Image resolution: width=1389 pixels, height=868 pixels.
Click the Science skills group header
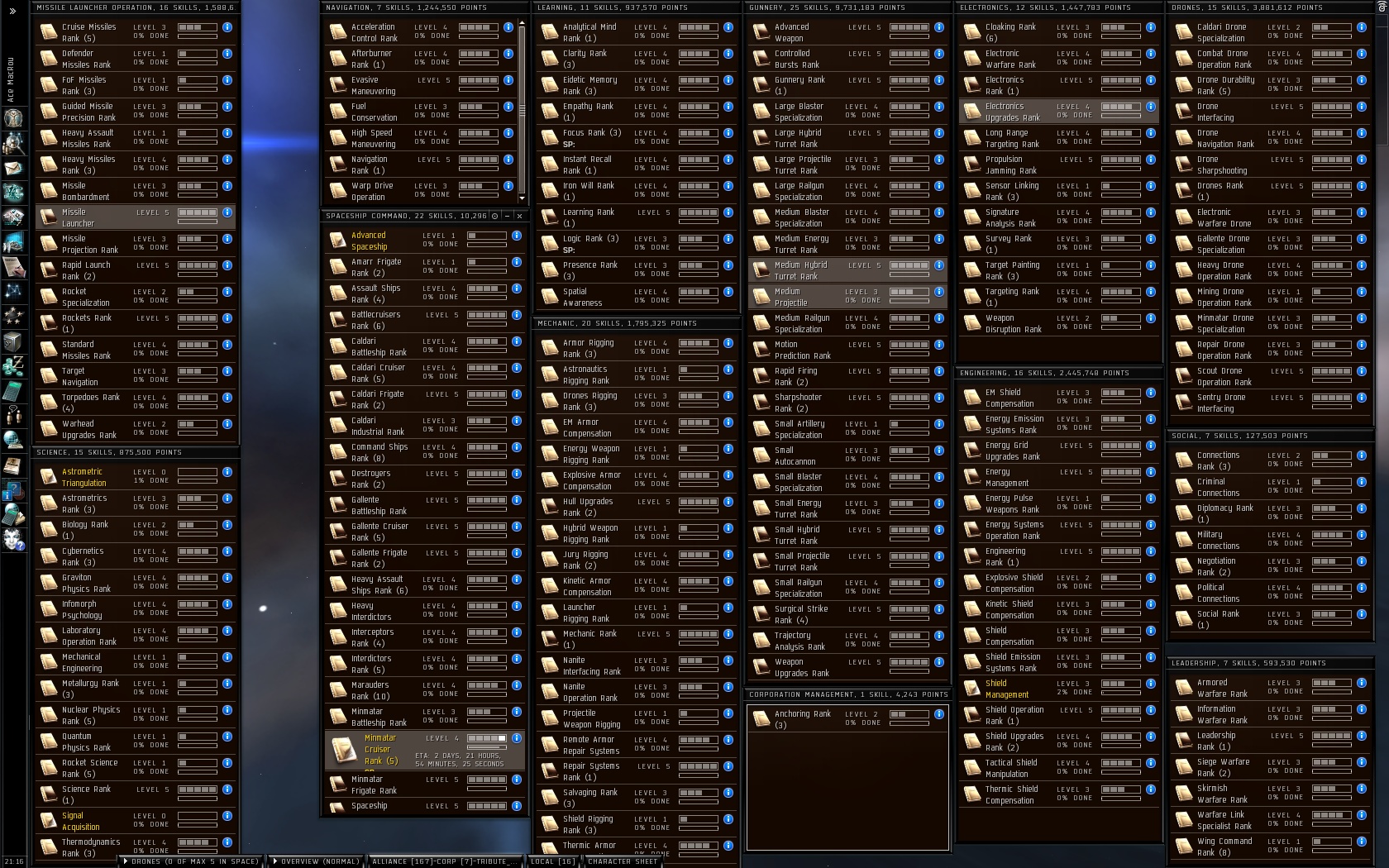coord(136,452)
